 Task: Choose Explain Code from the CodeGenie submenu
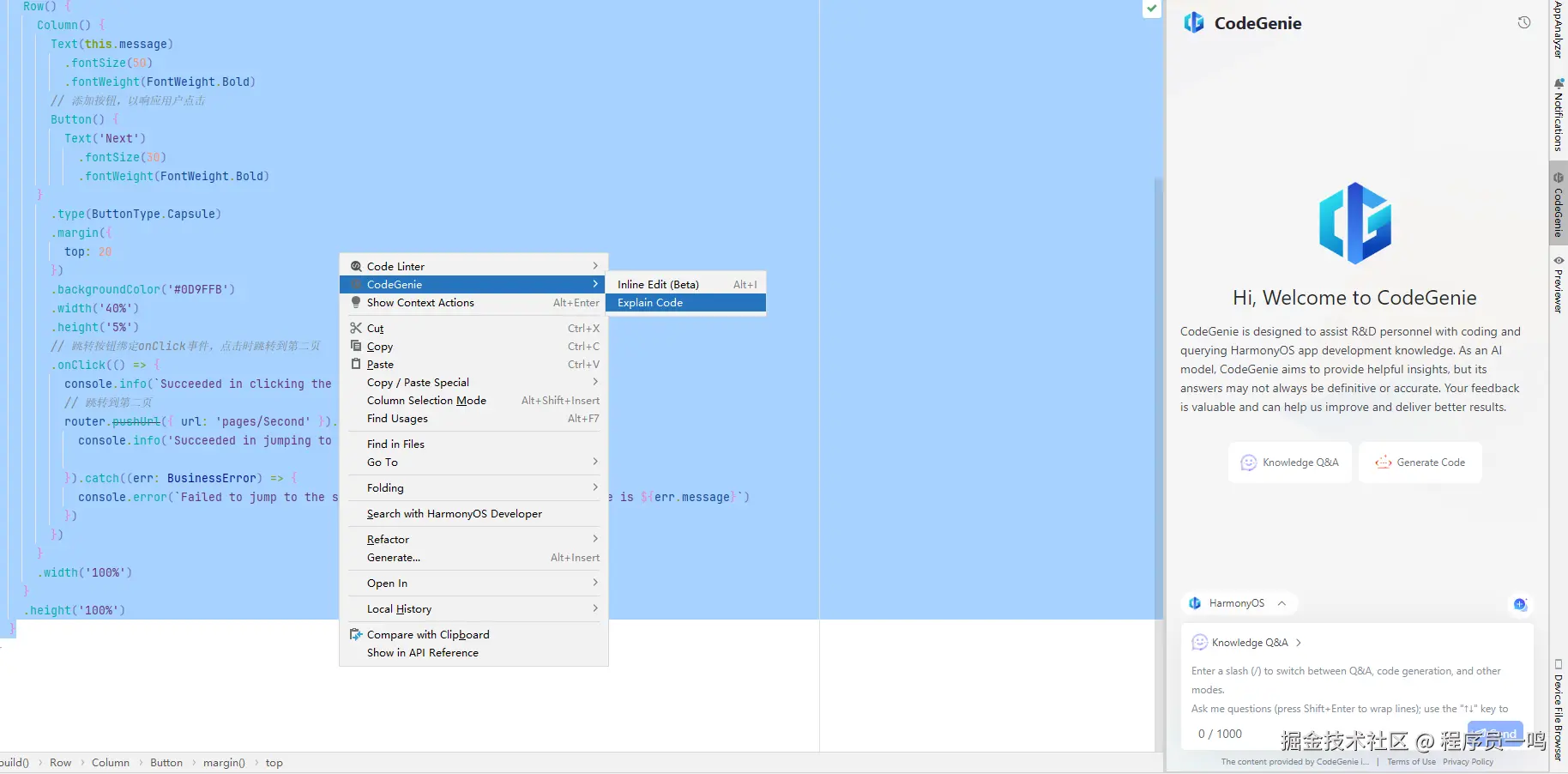click(685, 303)
